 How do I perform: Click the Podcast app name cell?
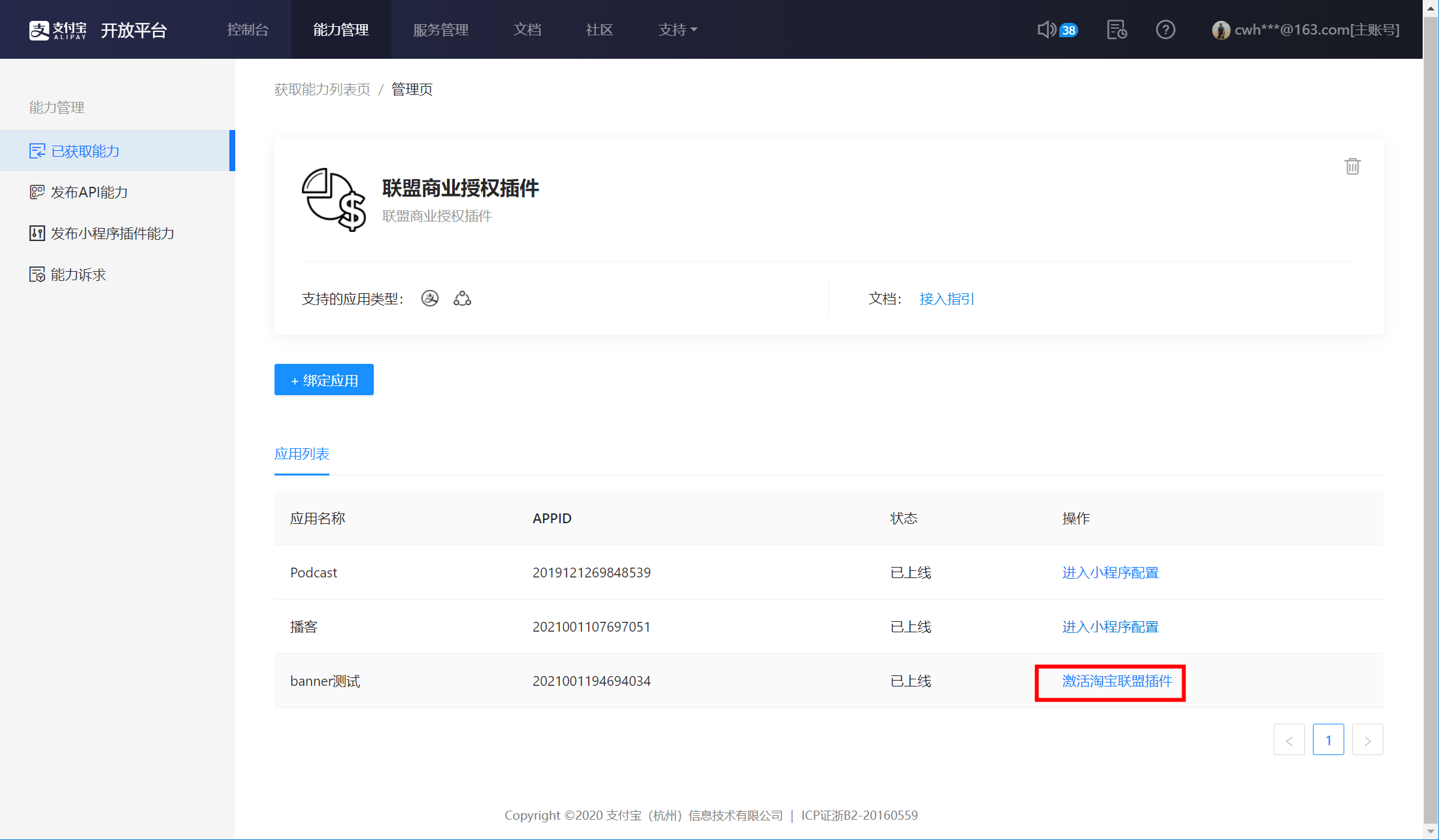tap(314, 573)
